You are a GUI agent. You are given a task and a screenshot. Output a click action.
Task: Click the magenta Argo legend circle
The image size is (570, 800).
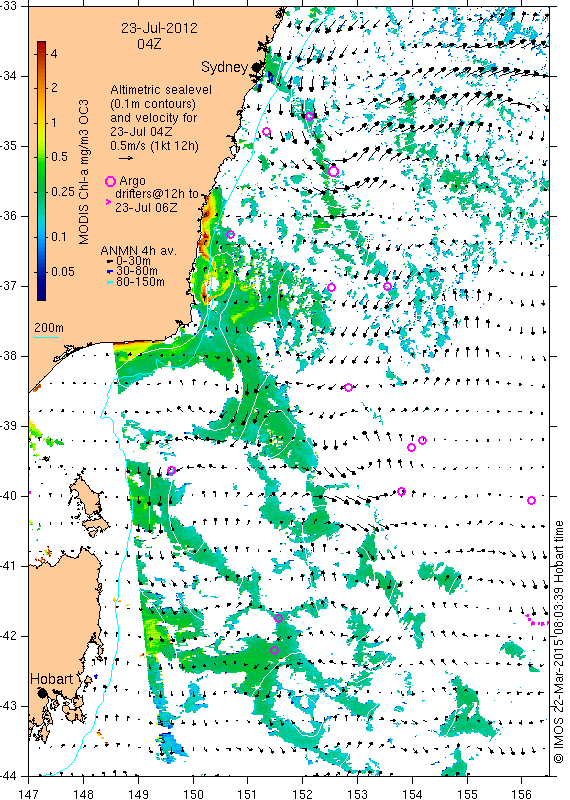(110, 181)
